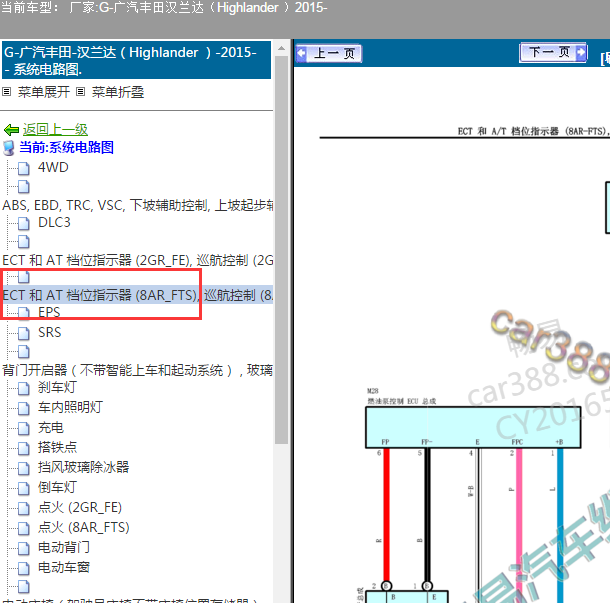Open the 倒车灯 circuit diagram

(57, 487)
